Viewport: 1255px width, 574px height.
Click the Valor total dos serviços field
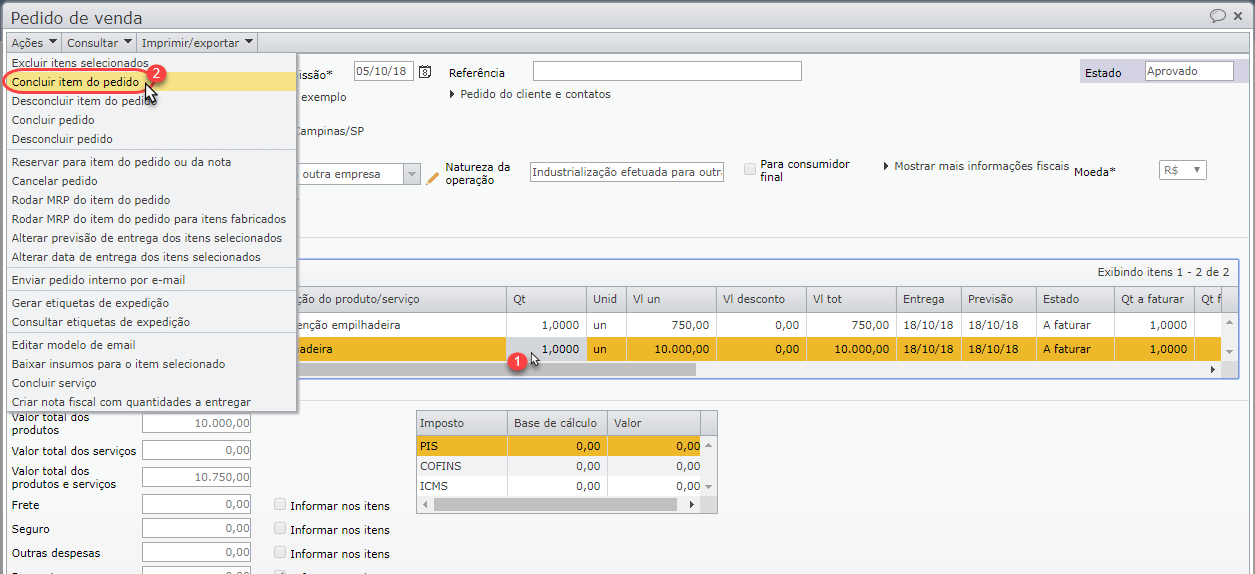pos(196,451)
